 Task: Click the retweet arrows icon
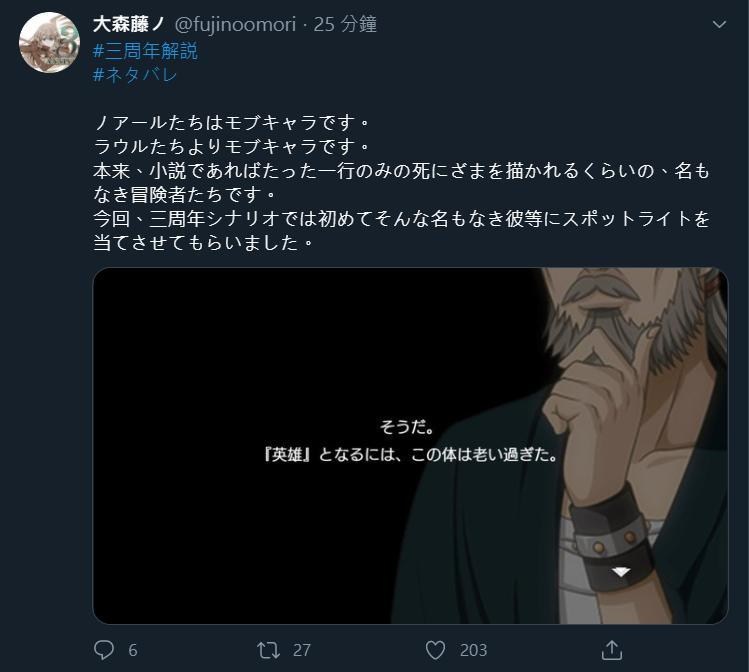click(x=268, y=650)
